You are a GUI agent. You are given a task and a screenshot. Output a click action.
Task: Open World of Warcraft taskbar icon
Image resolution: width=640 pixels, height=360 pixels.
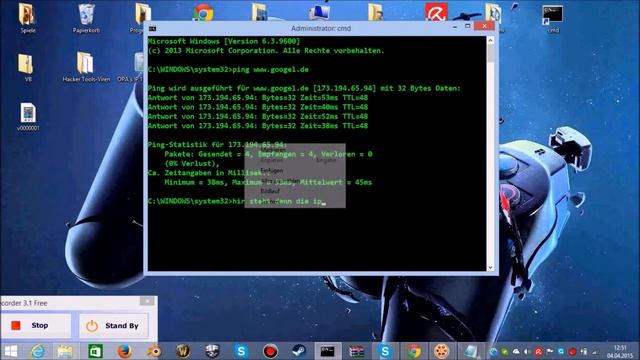(x=183, y=351)
